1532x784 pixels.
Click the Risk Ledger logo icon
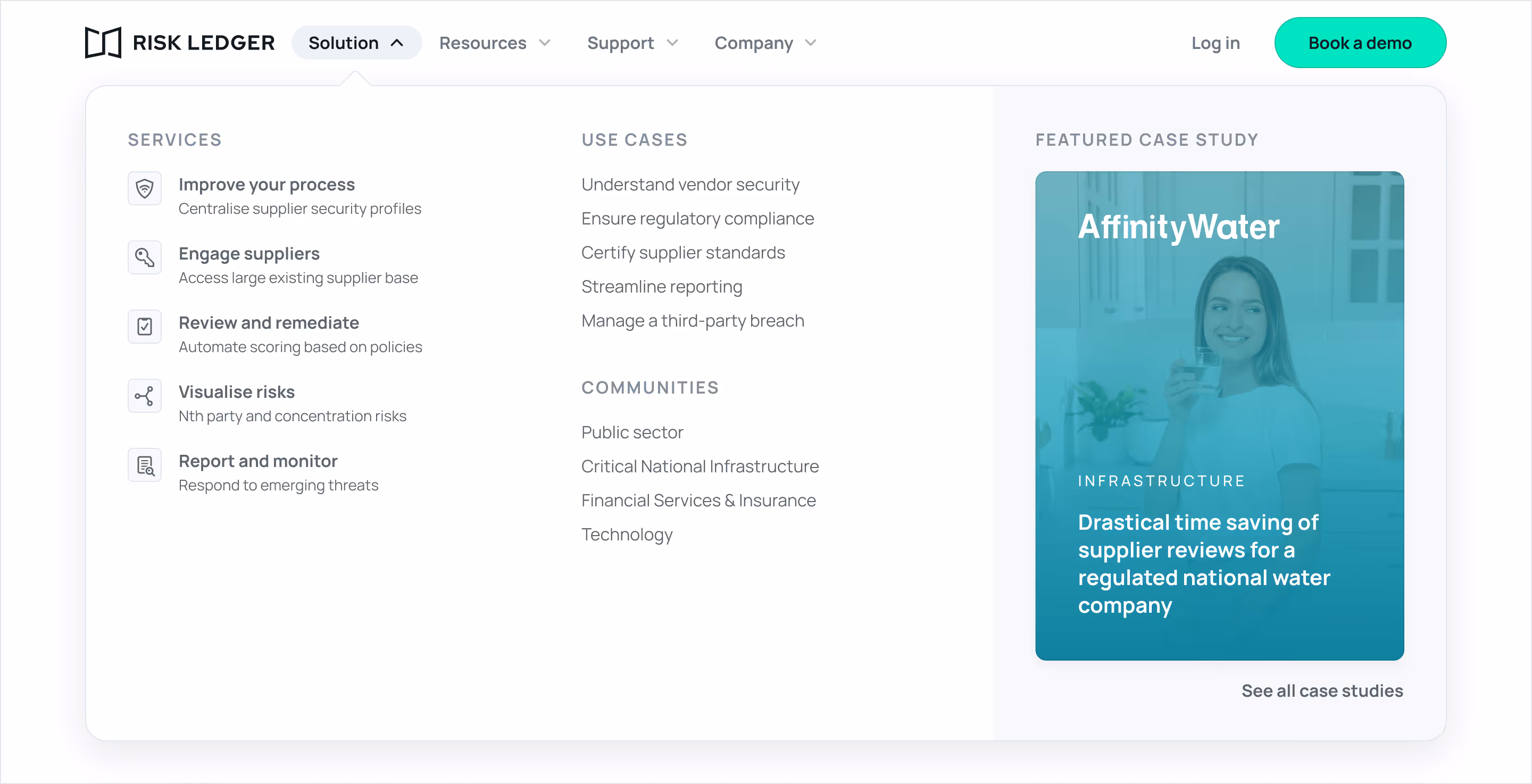coord(103,43)
